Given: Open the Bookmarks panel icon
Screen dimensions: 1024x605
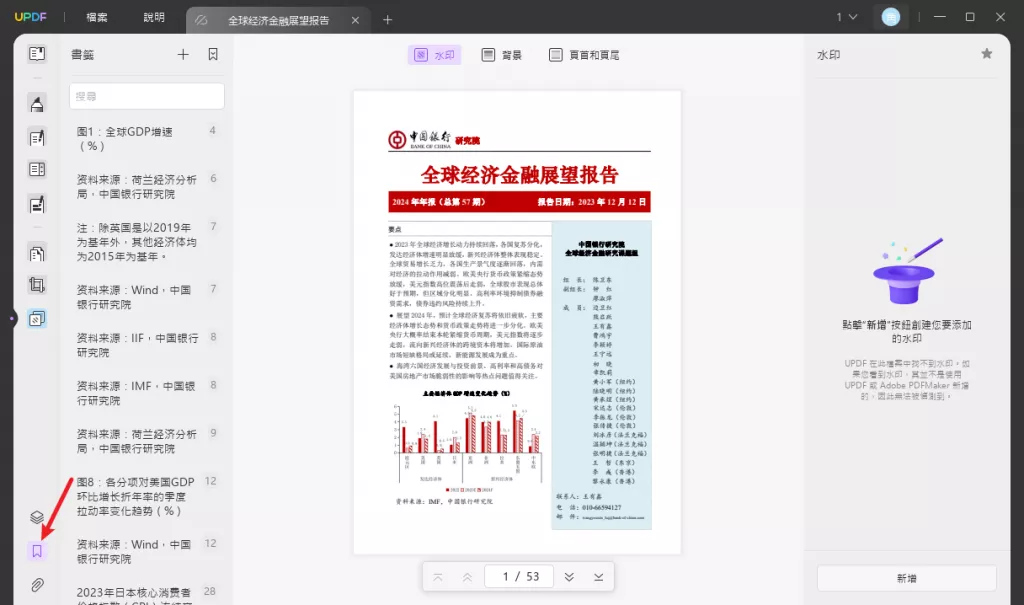Looking at the screenshot, I should point(37,551).
